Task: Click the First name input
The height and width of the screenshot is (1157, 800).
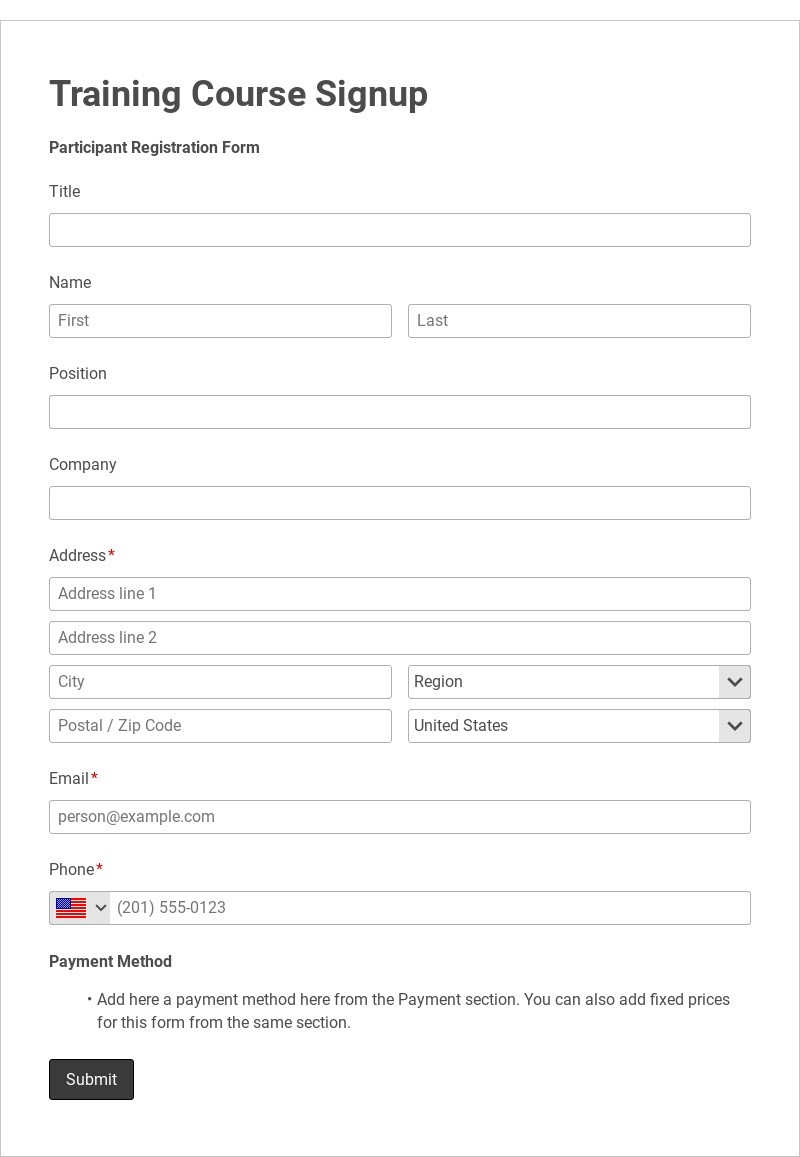Action: coord(220,321)
